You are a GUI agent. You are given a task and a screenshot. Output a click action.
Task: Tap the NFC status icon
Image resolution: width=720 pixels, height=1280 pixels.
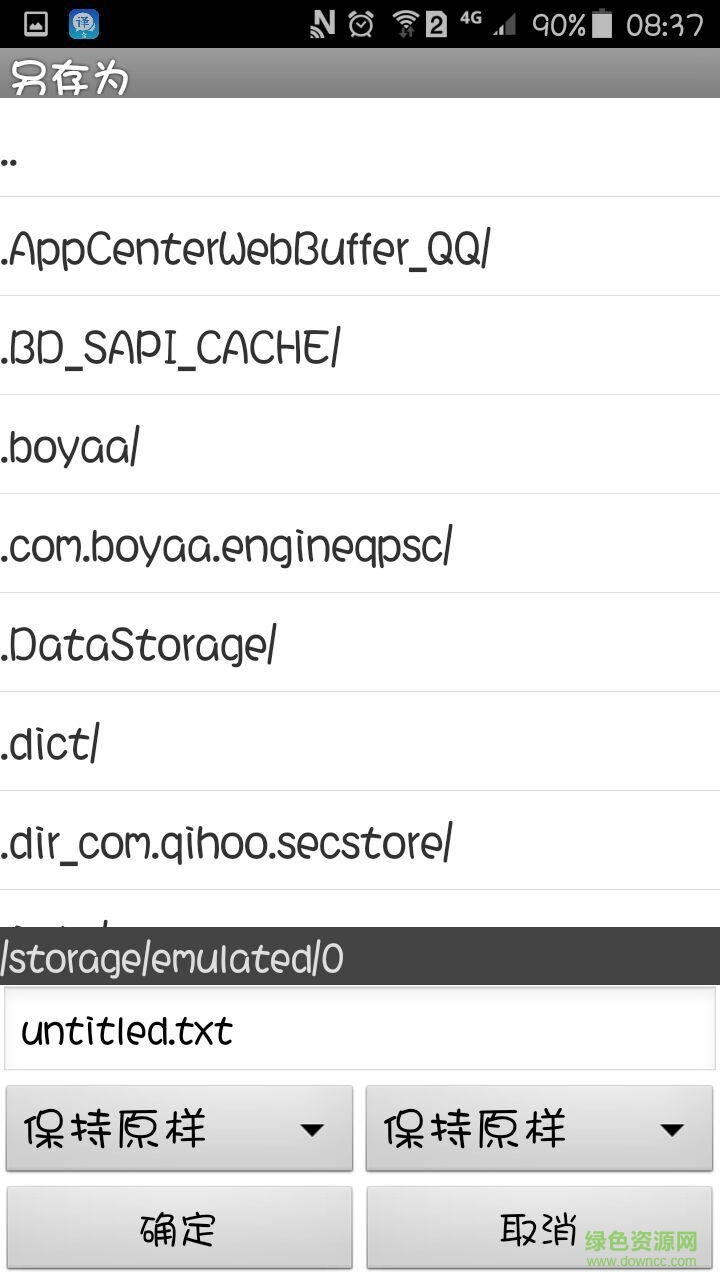click(323, 24)
